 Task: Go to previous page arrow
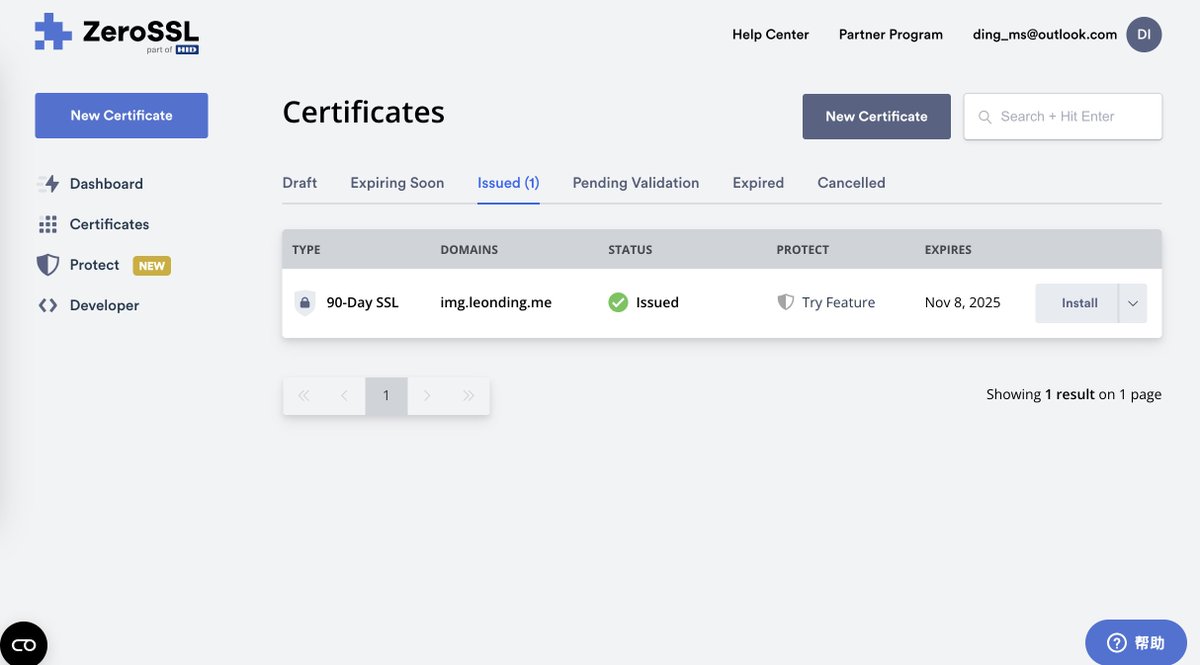click(x=345, y=395)
